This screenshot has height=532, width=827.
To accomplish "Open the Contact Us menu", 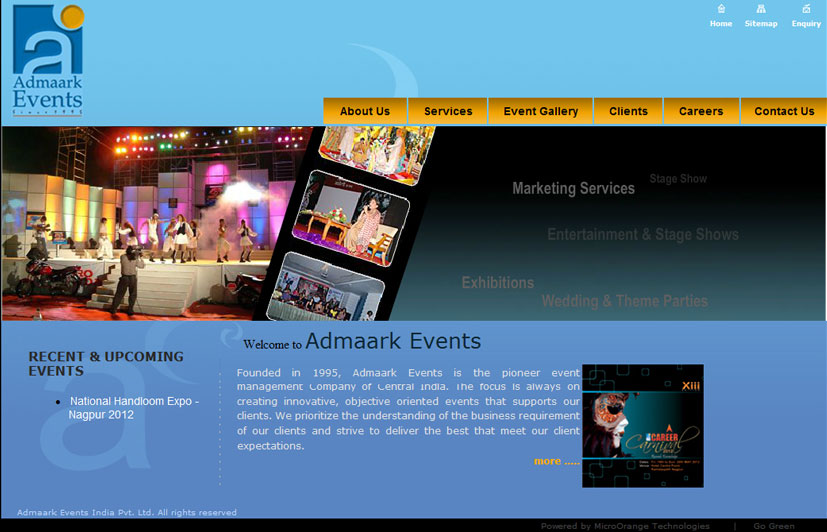I will pyautogui.click(x=784, y=111).
